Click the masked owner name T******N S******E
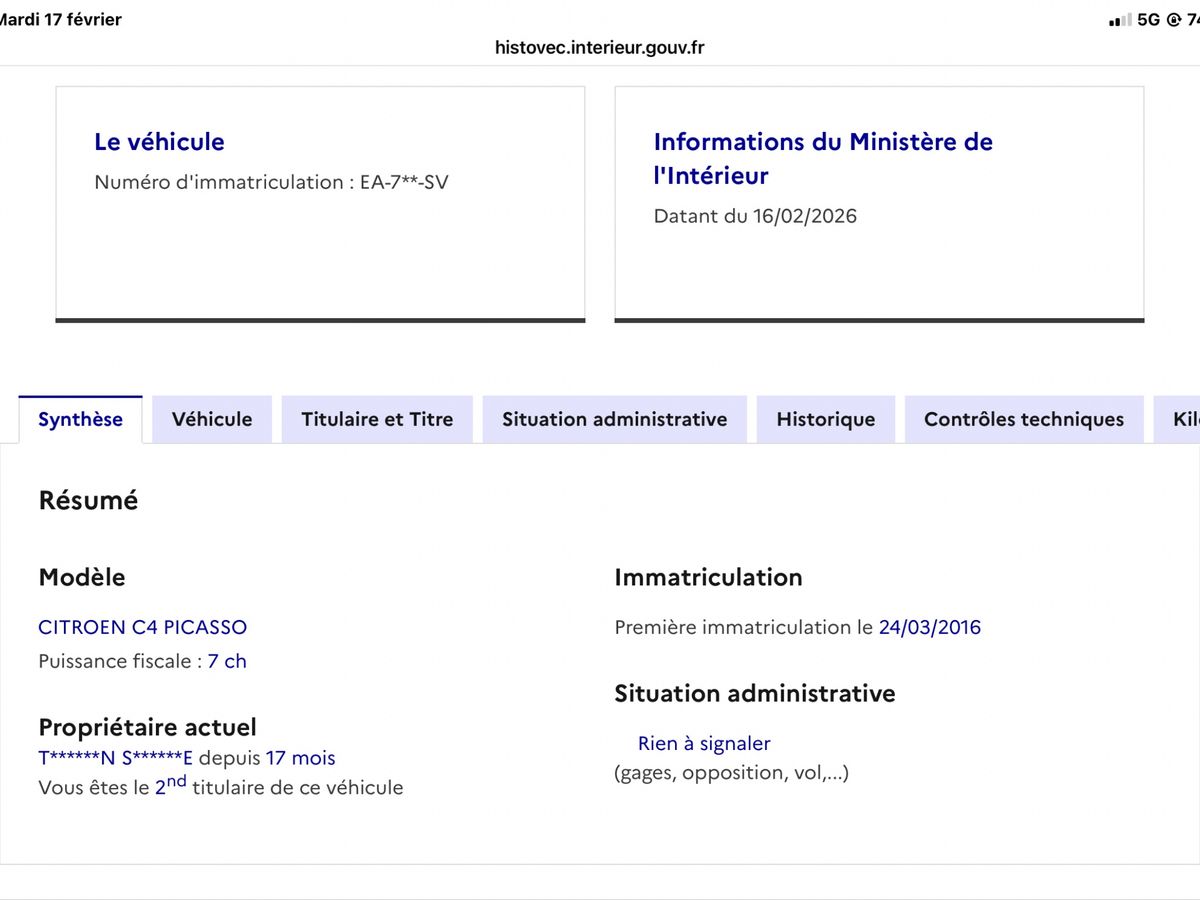The image size is (1200, 900). pyautogui.click(x=115, y=758)
